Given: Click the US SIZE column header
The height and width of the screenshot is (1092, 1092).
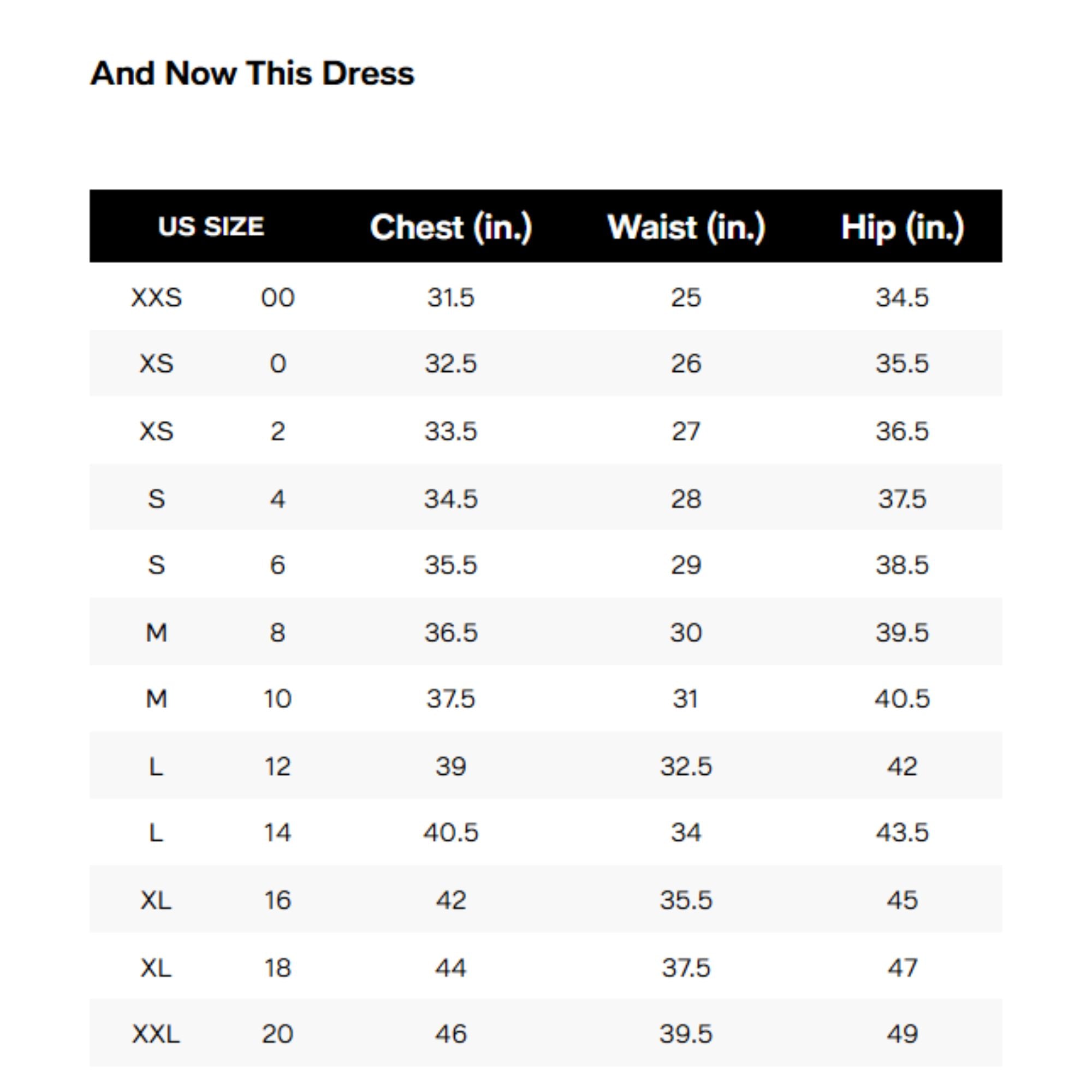Looking at the screenshot, I should (211, 227).
